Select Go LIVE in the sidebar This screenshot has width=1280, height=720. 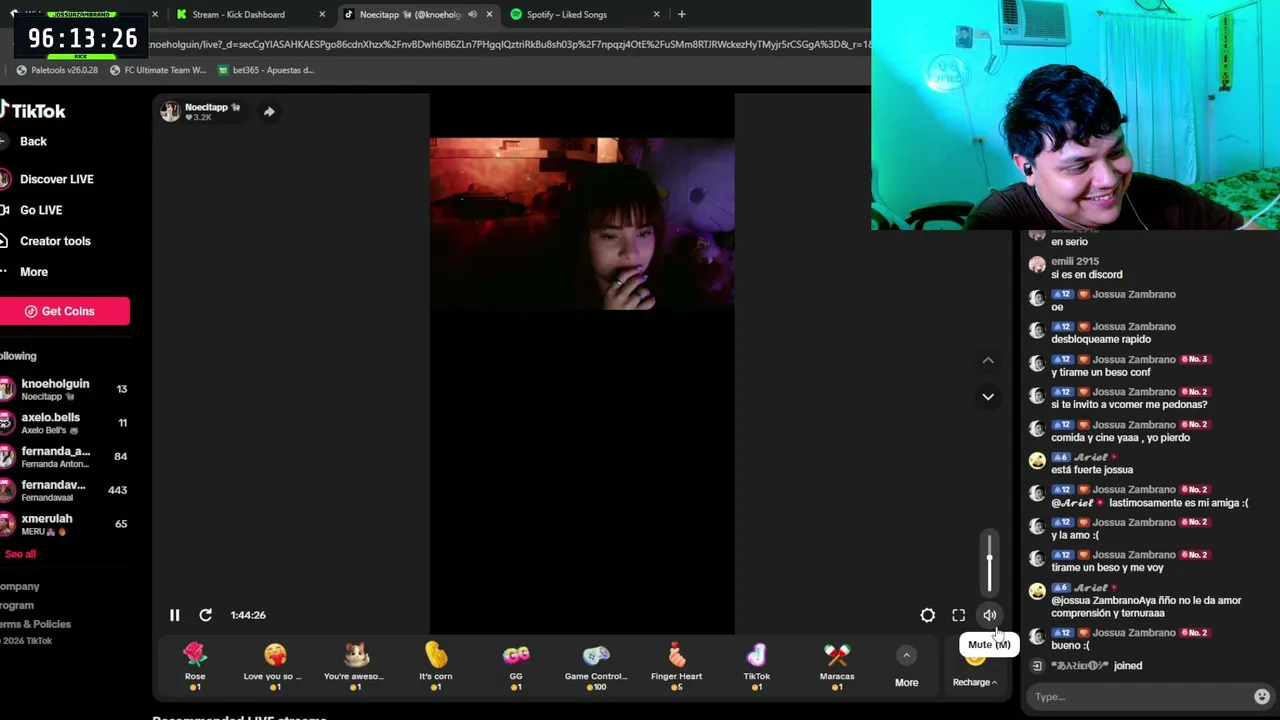(x=41, y=210)
